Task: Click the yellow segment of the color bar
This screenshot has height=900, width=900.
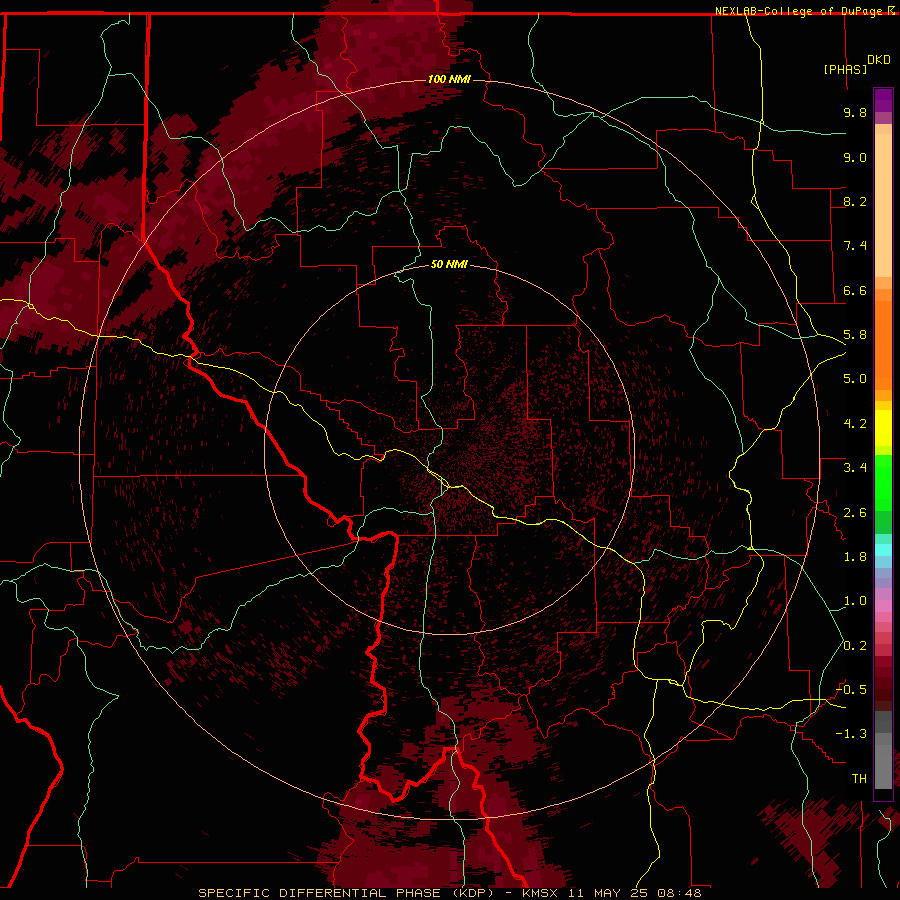Action: 883,428
